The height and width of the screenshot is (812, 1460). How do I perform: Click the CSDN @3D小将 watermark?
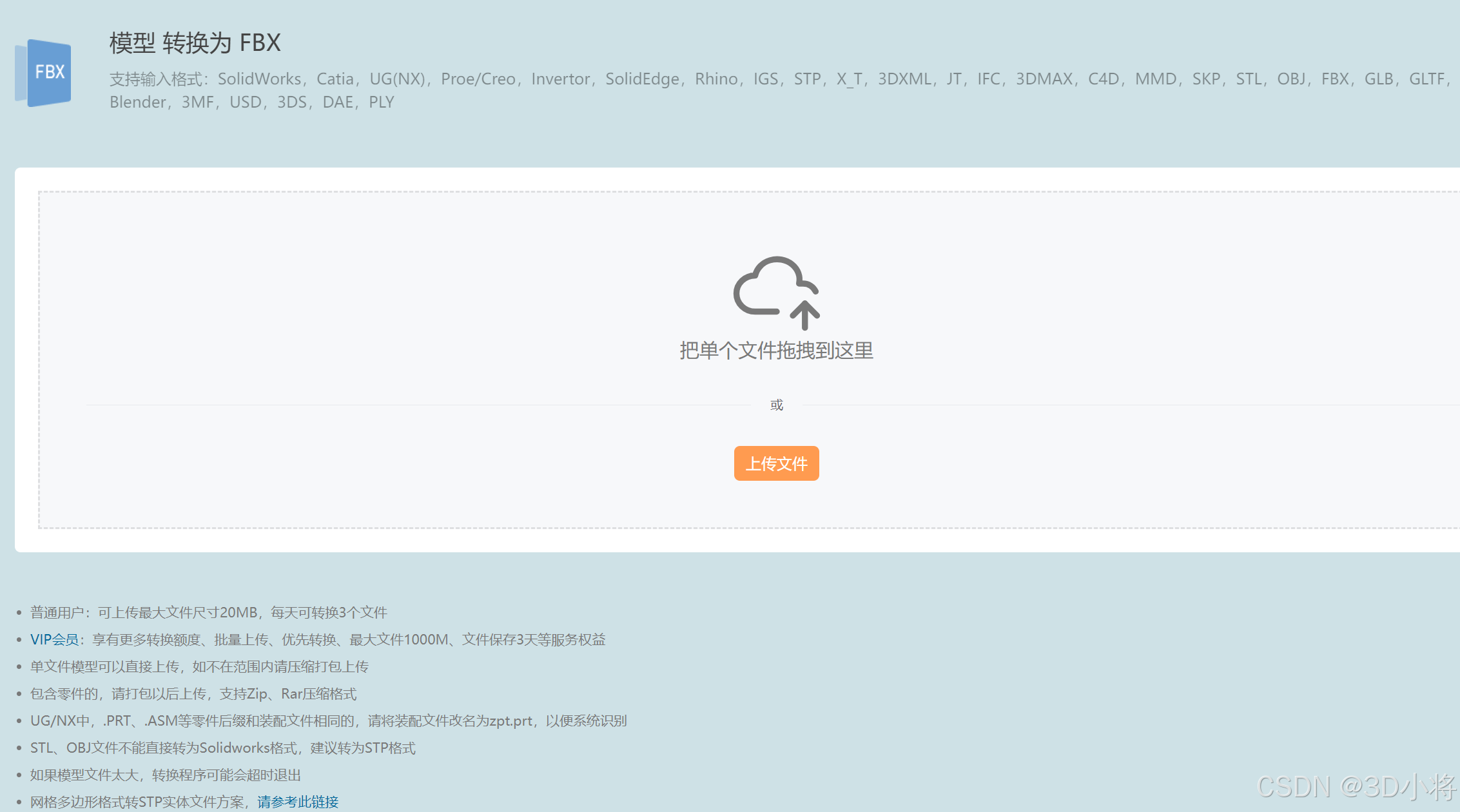coord(1356,787)
